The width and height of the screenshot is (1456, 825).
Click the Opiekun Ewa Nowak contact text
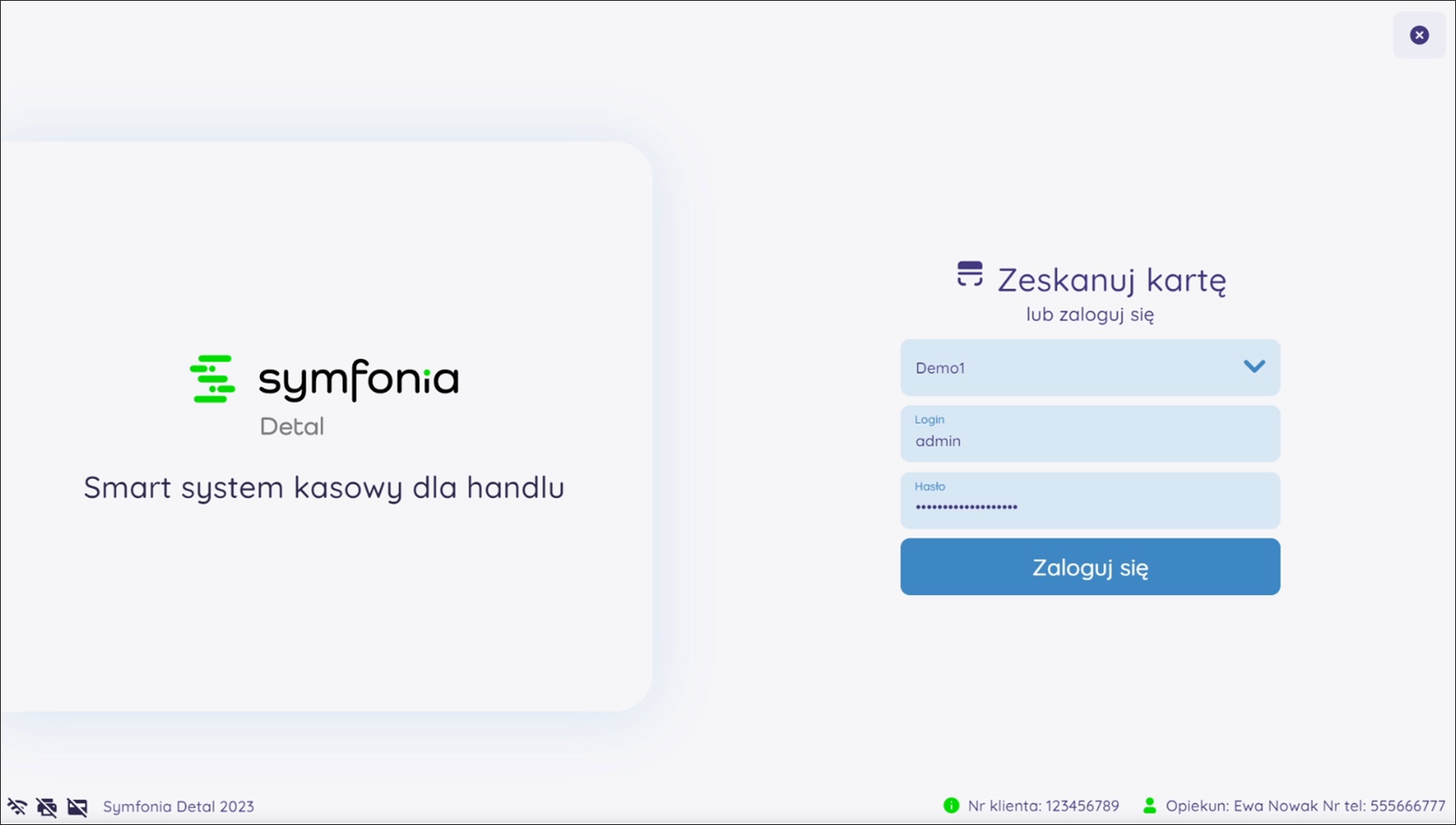point(1305,806)
